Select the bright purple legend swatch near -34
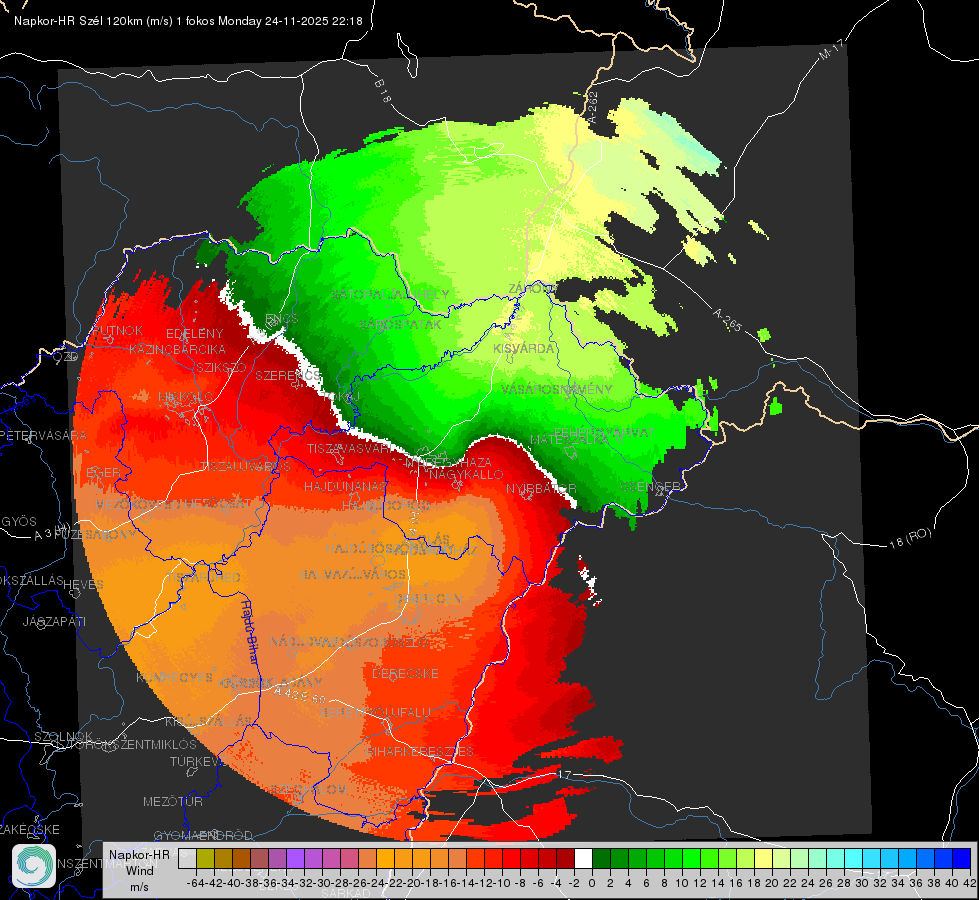The image size is (979, 900). [295, 858]
